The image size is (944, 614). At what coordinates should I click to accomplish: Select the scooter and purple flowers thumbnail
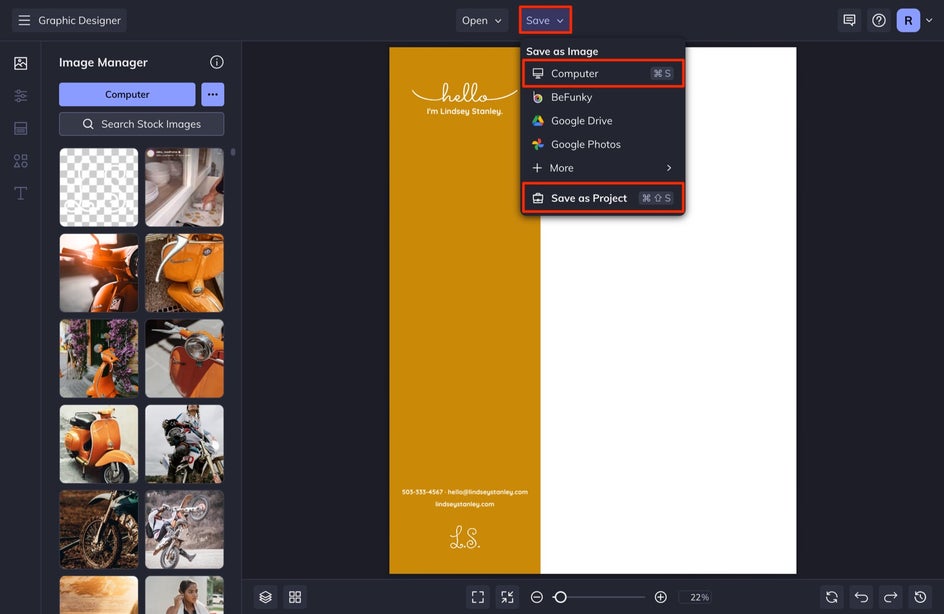coord(99,358)
